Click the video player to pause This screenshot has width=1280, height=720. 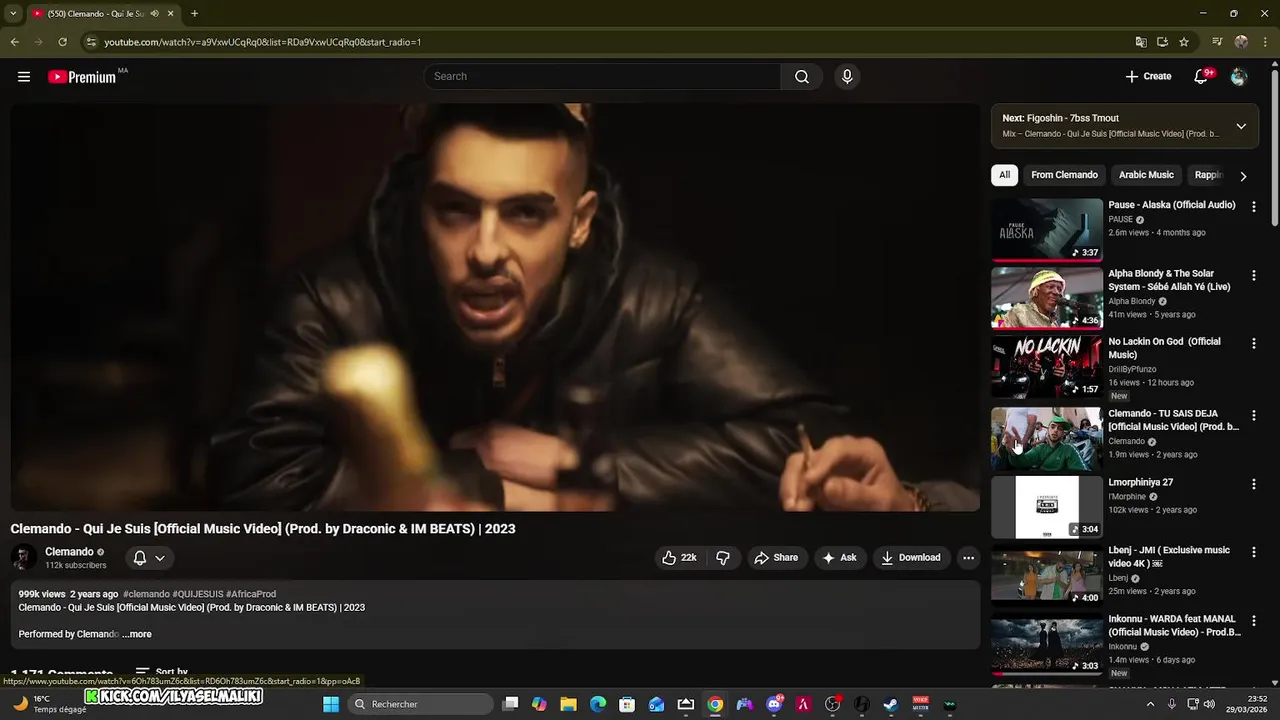pos(495,307)
